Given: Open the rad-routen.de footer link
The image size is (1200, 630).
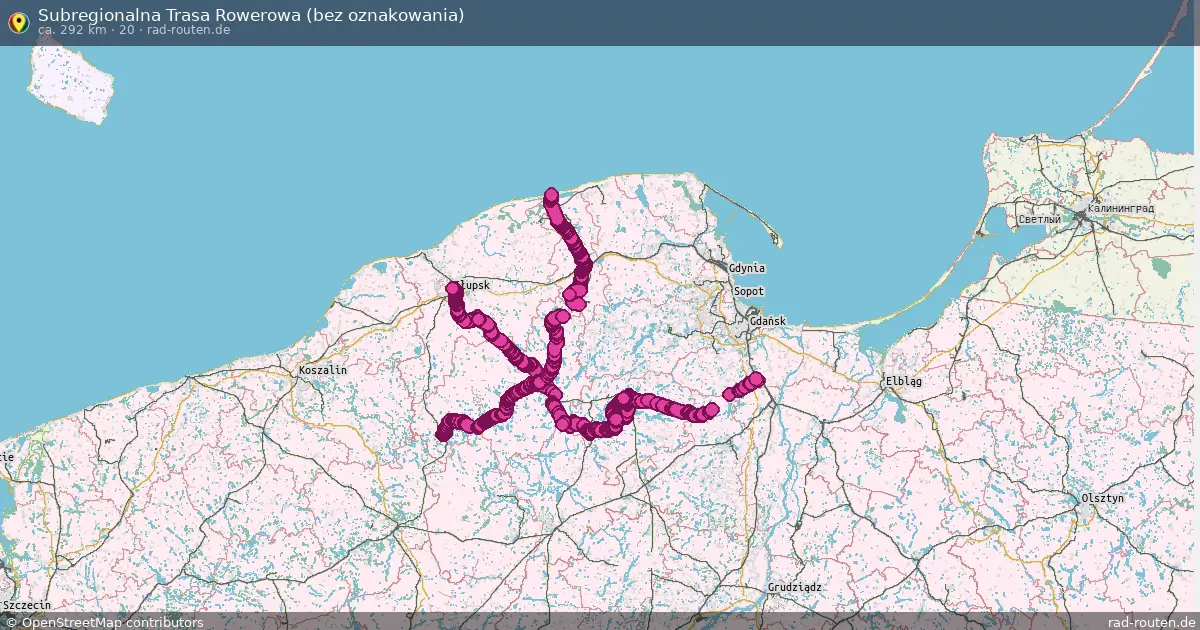Looking at the screenshot, I should pyautogui.click(x=1151, y=622).
